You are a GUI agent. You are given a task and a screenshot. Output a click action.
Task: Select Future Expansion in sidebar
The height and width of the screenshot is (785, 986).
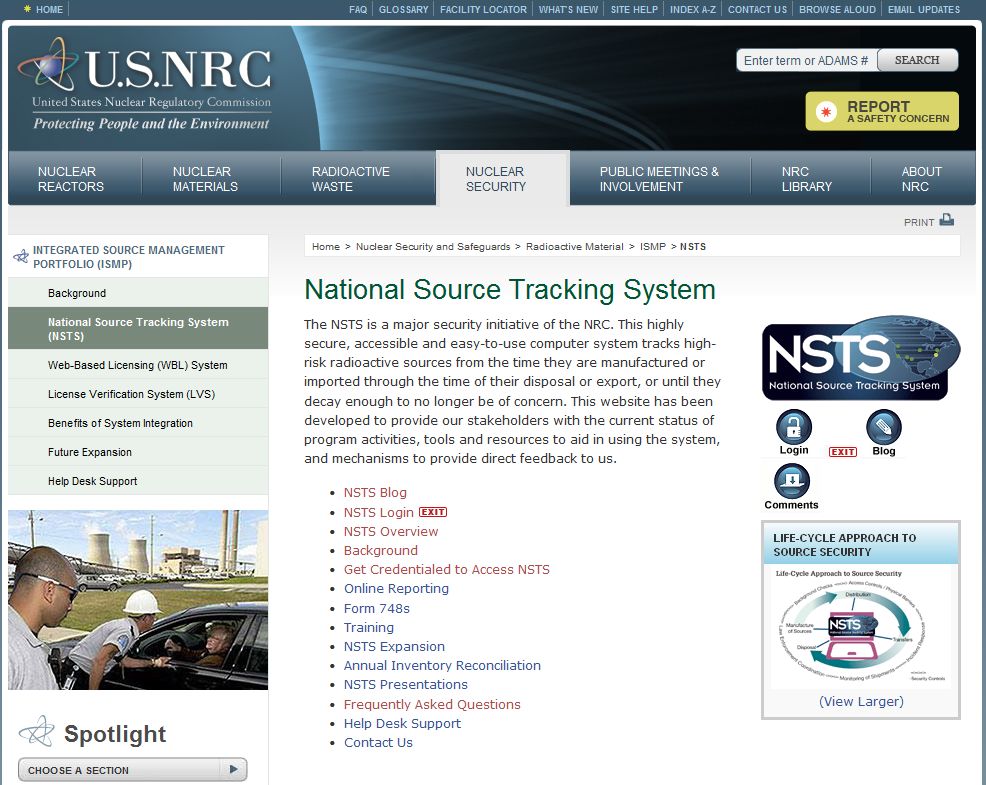pyautogui.click(x=138, y=452)
